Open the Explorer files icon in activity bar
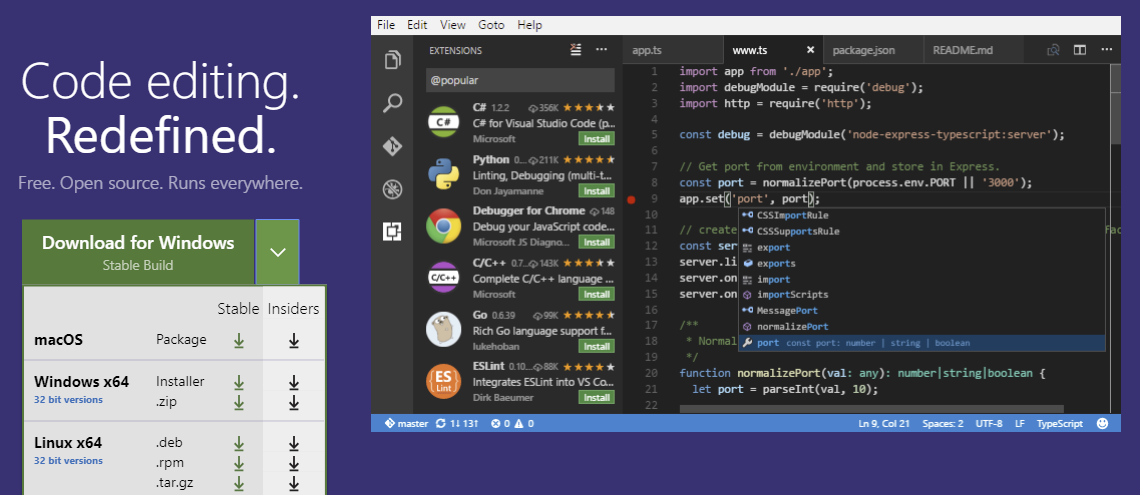This screenshot has height=495, width=1140. click(392, 60)
